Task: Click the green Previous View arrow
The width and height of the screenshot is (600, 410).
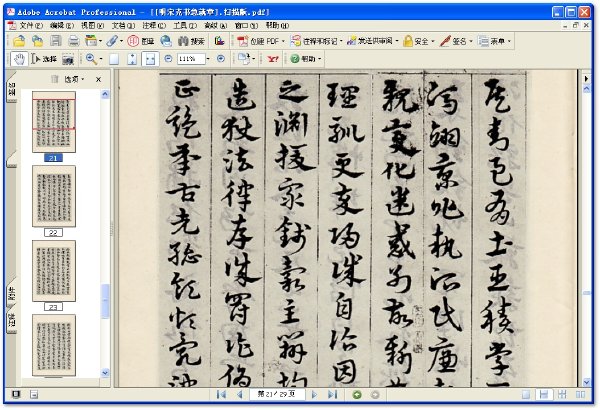Action: 357,394
